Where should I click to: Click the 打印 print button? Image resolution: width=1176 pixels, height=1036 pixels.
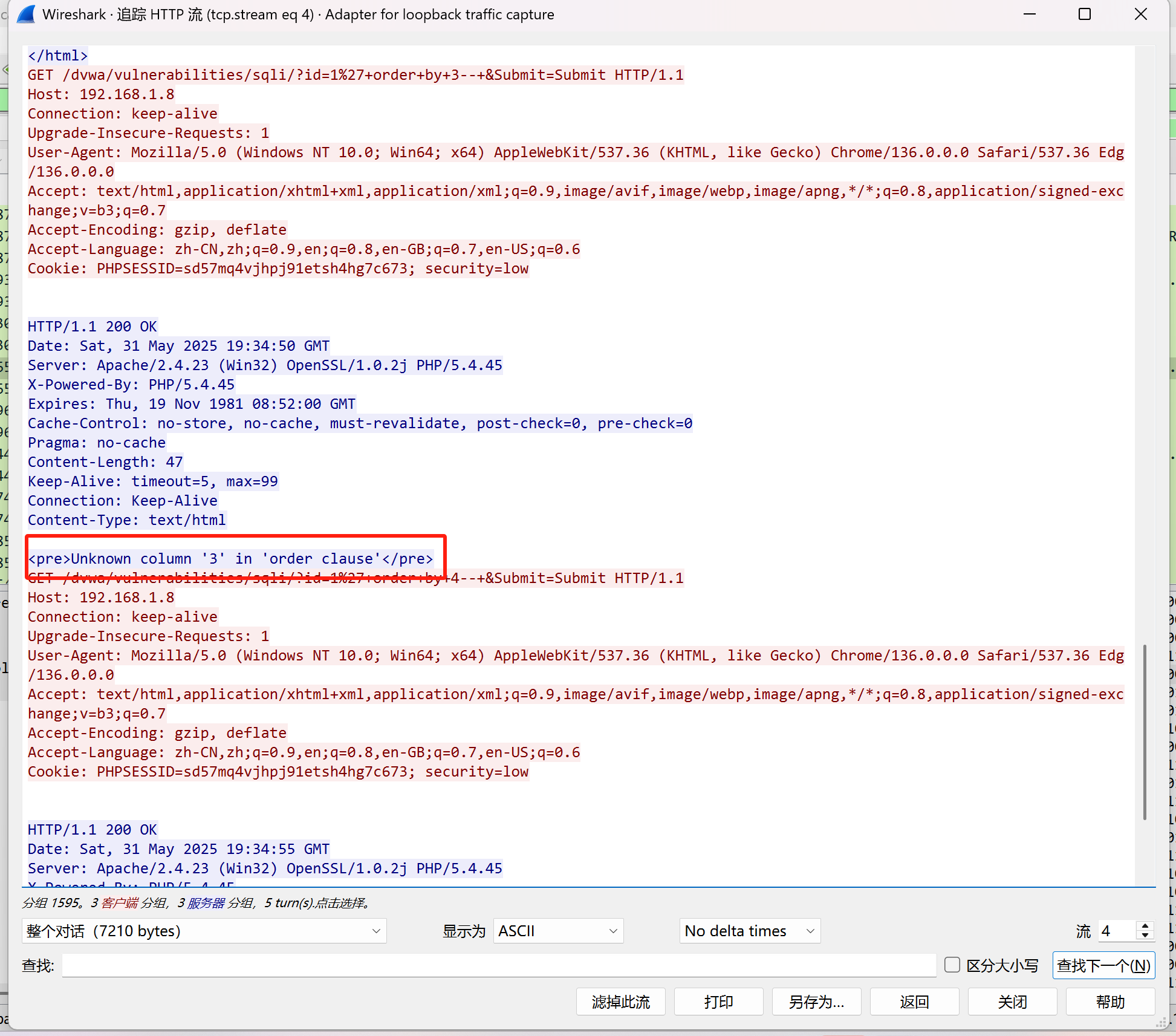[x=718, y=1002]
